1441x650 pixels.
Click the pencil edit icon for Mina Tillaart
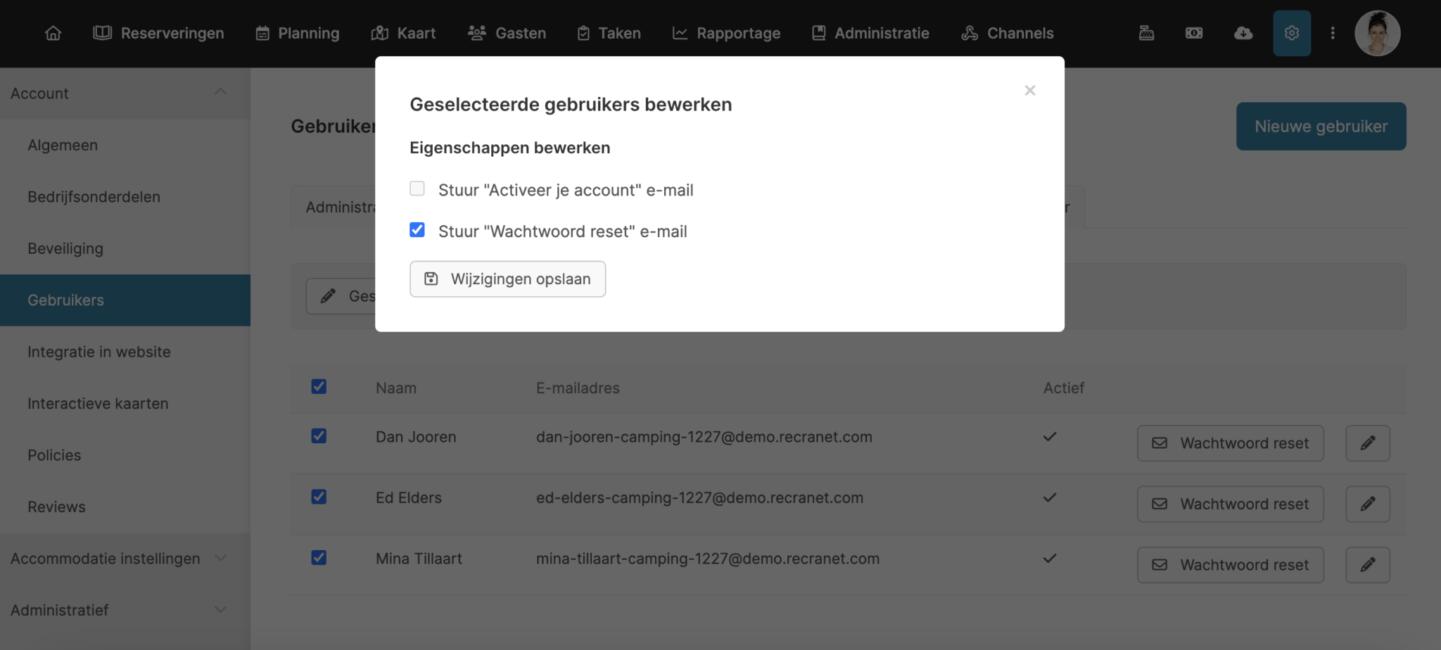tap(1367, 565)
